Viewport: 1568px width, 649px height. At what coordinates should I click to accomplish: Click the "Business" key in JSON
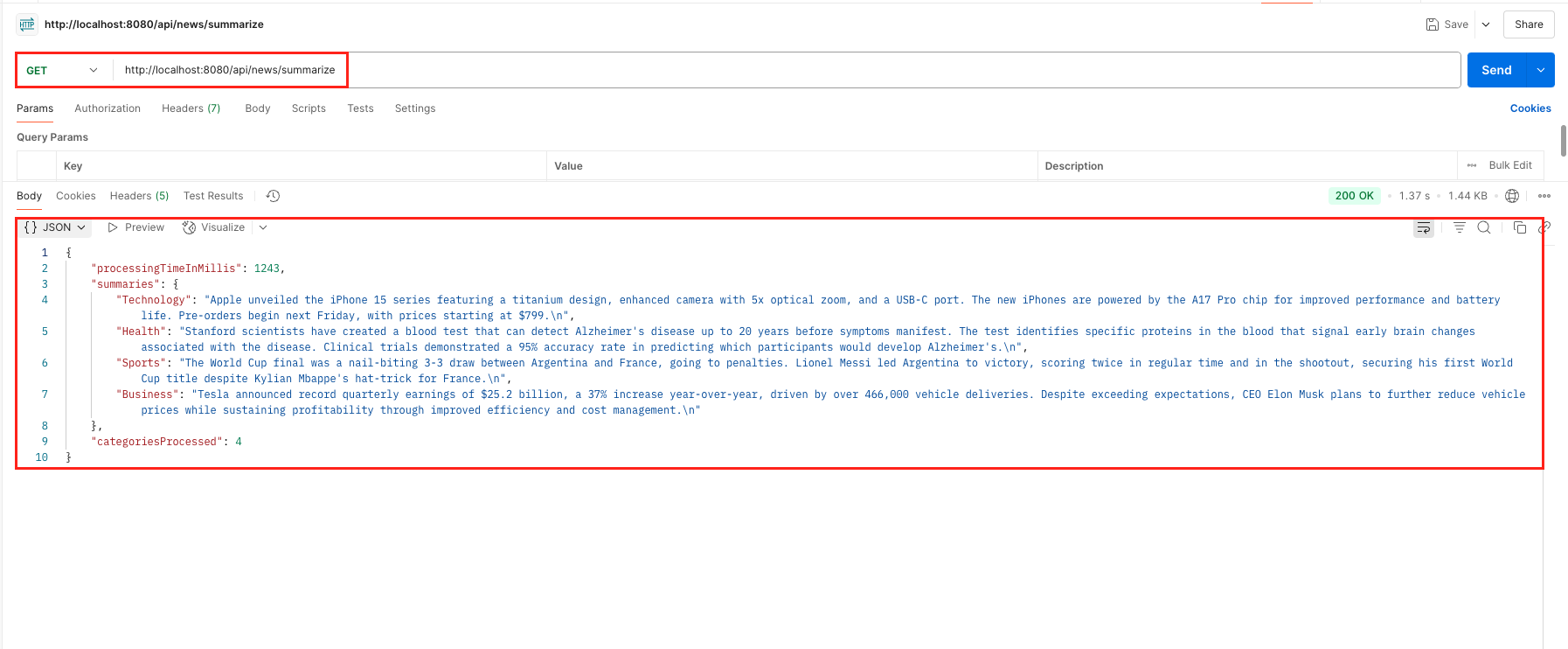(148, 394)
